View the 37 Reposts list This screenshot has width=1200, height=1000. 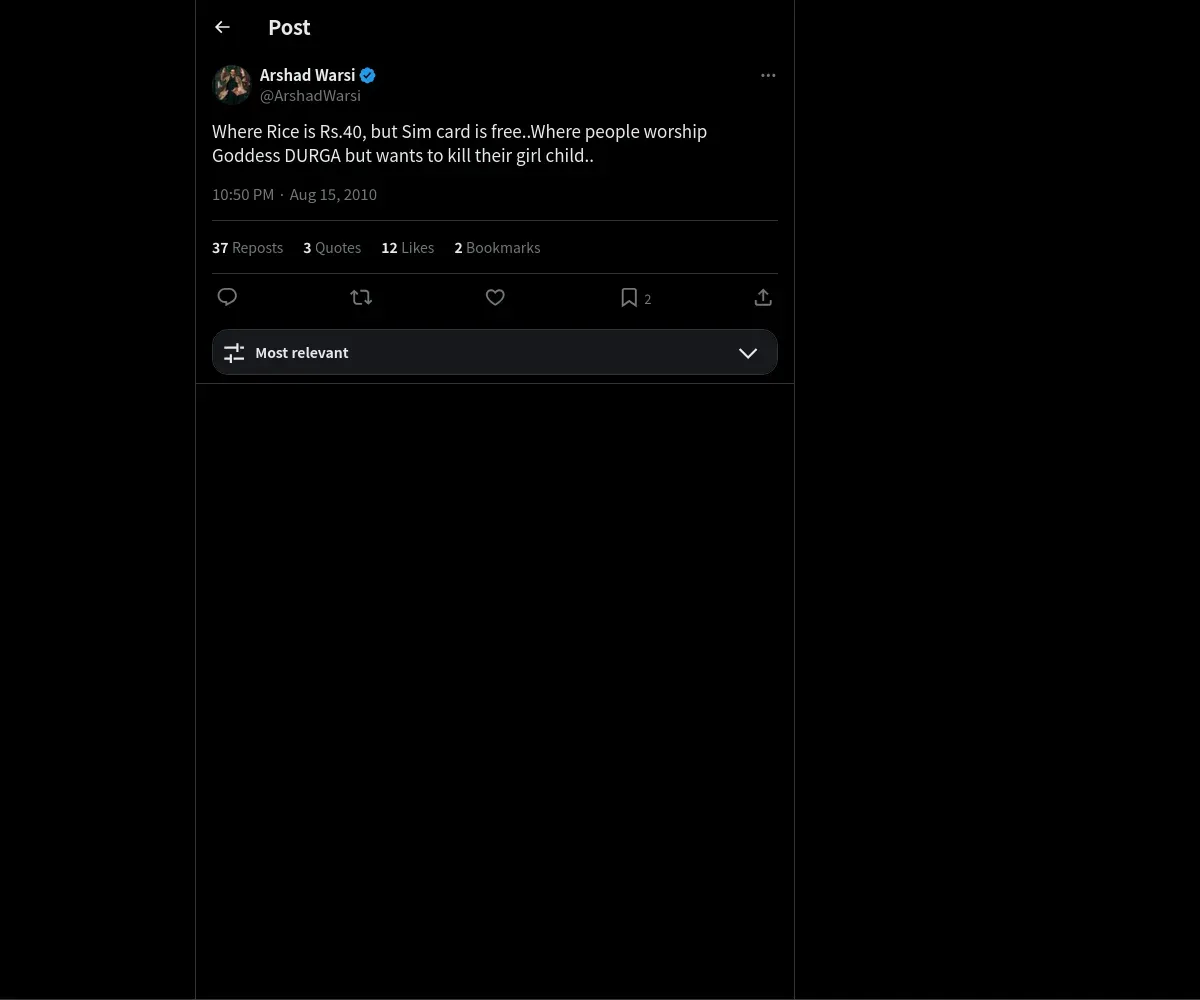click(247, 248)
